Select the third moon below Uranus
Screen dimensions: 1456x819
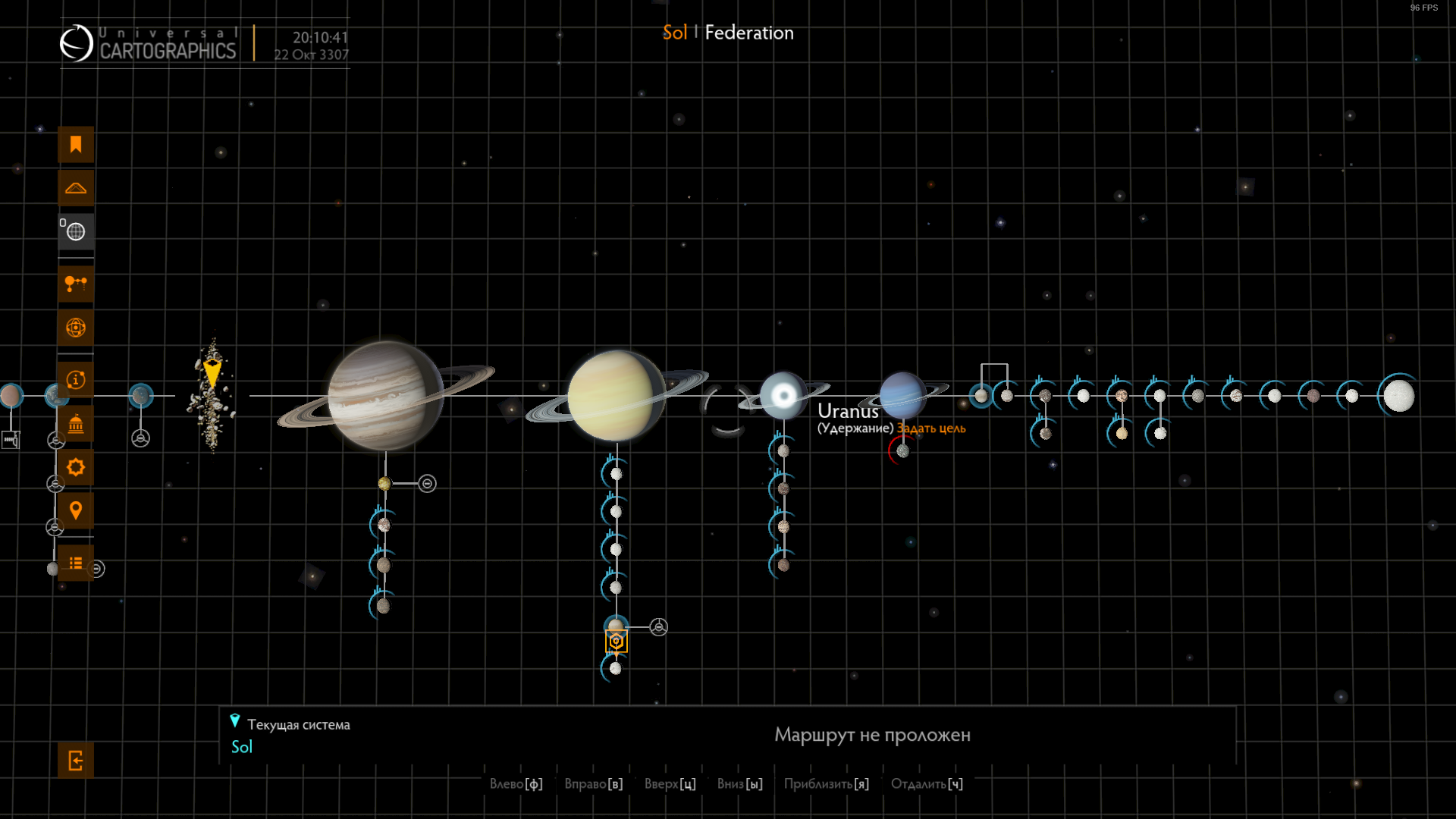(x=783, y=527)
